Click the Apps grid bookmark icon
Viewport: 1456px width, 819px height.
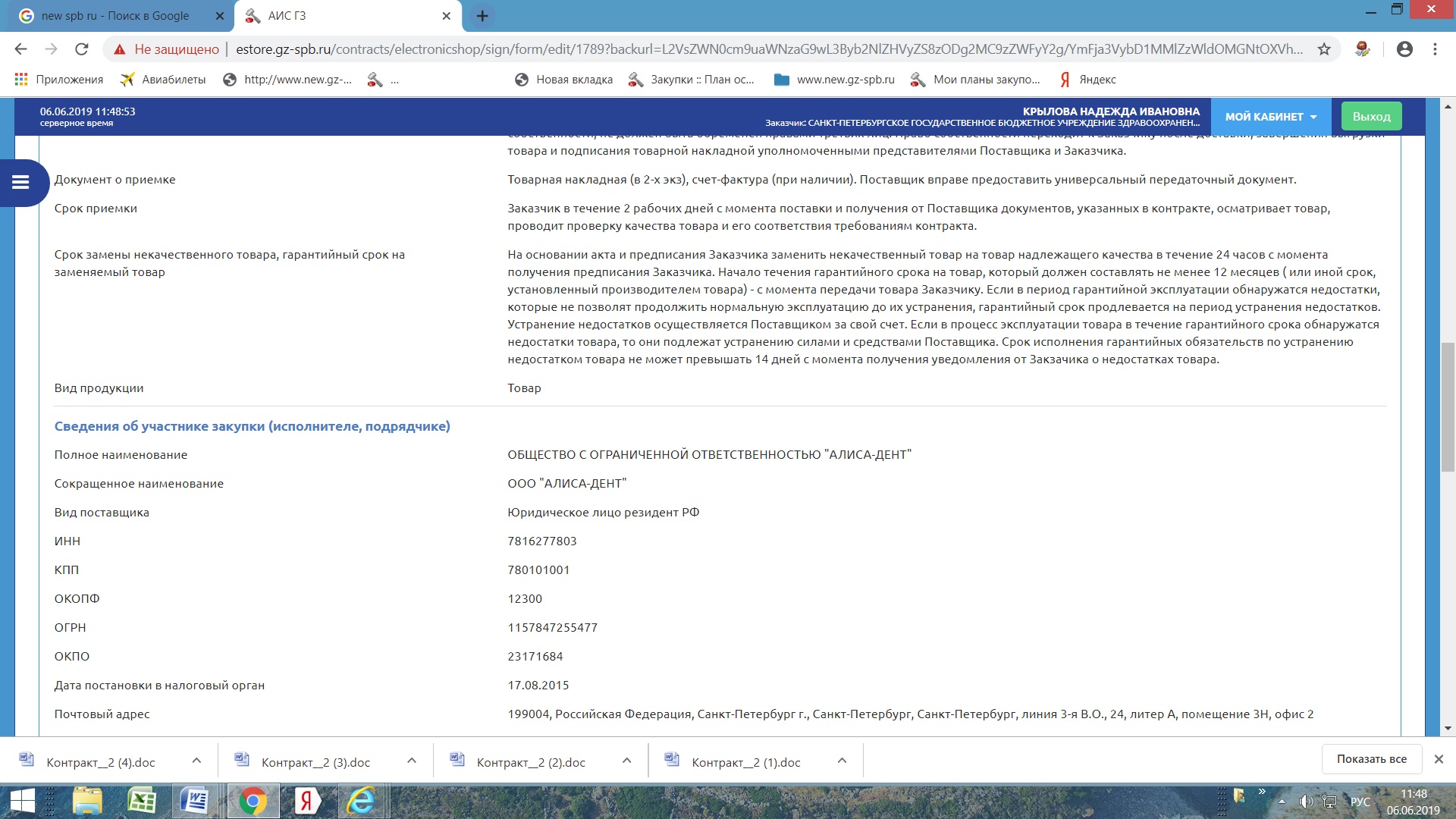click(x=21, y=80)
